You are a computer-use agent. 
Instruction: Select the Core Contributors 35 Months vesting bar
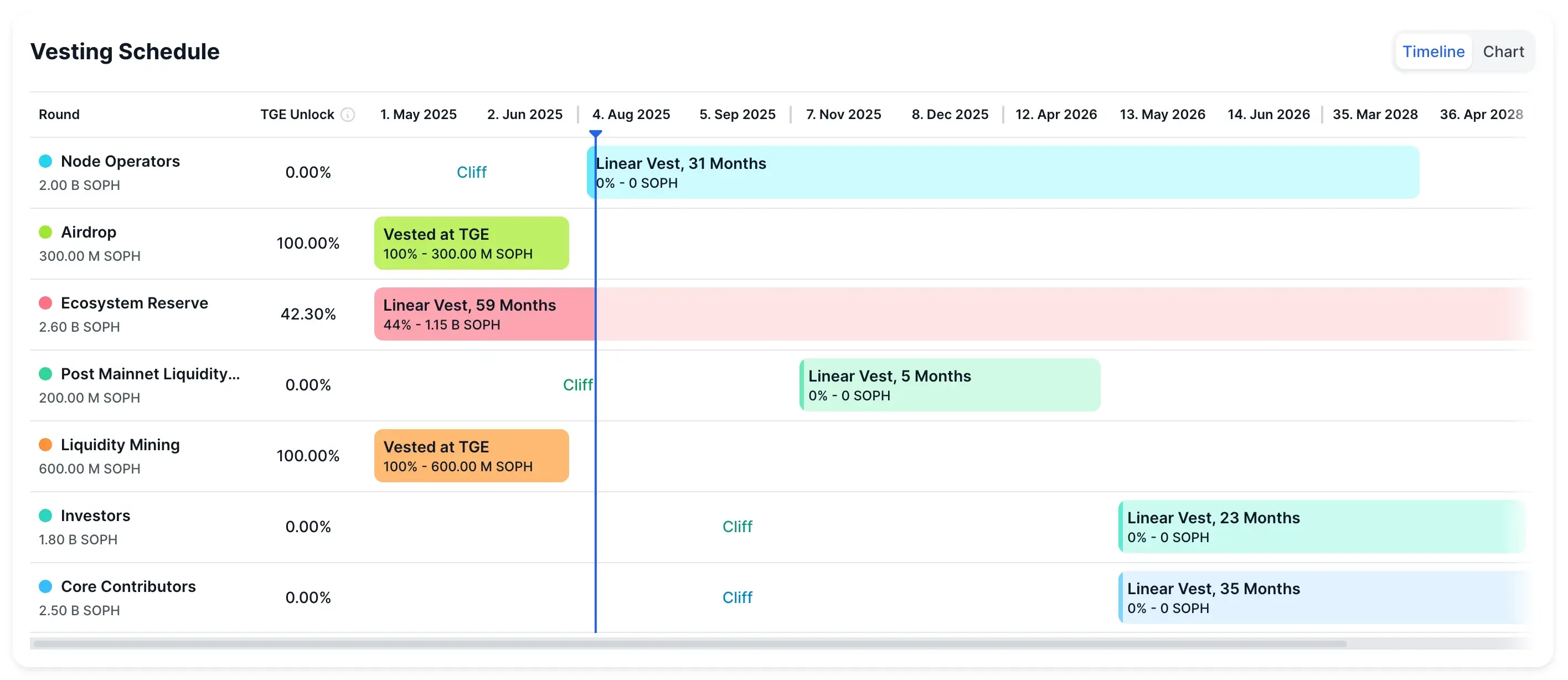pos(1278,596)
